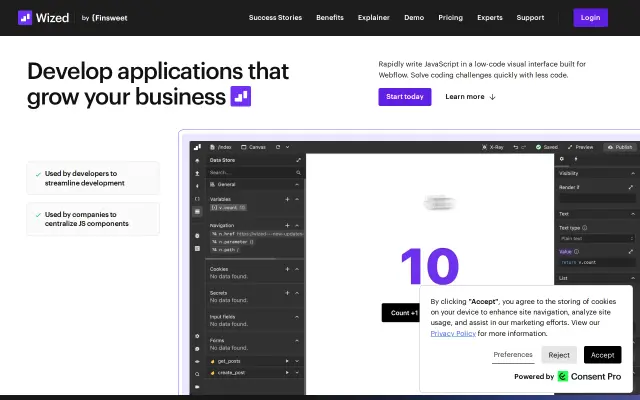Run the create_post request with its play icon

(x=287, y=373)
